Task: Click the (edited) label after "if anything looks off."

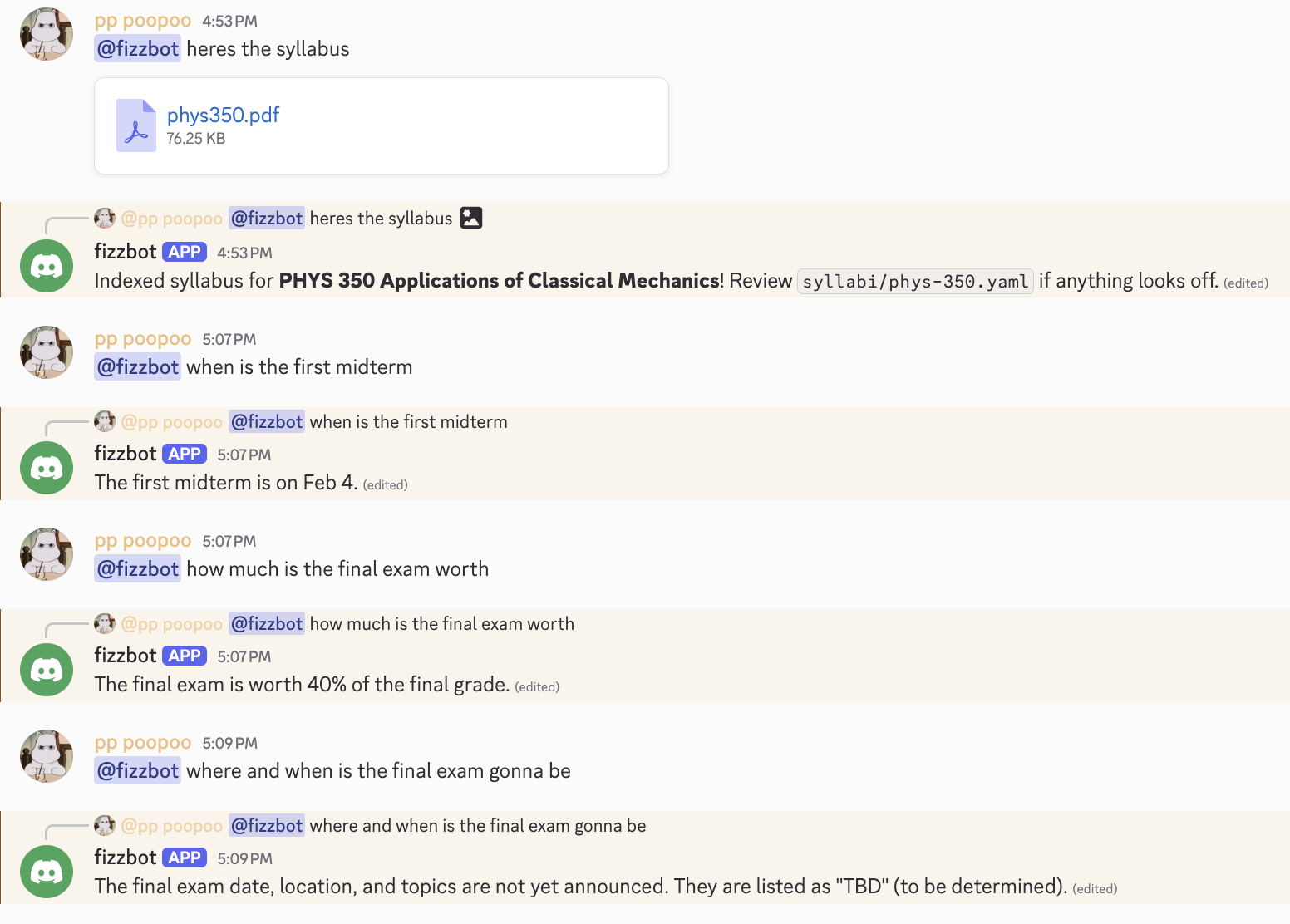Action: click(x=1246, y=283)
